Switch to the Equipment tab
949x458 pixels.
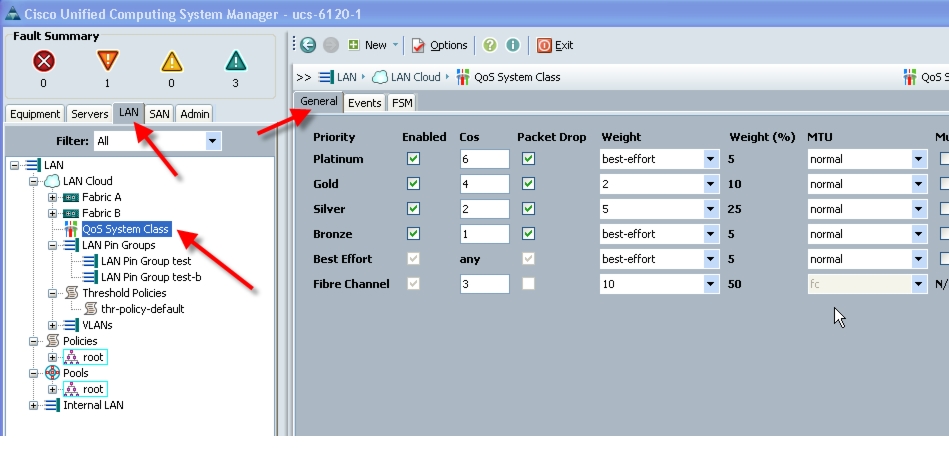35,114
